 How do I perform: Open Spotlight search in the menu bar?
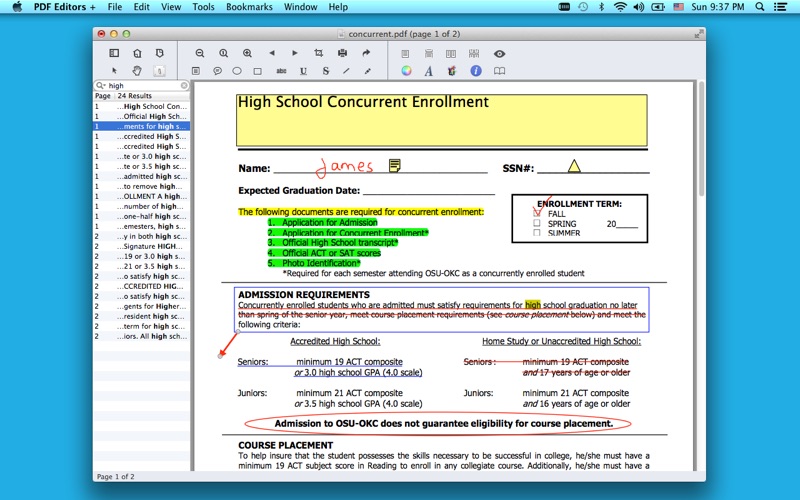pyautogui.click(x=760, y=7)
